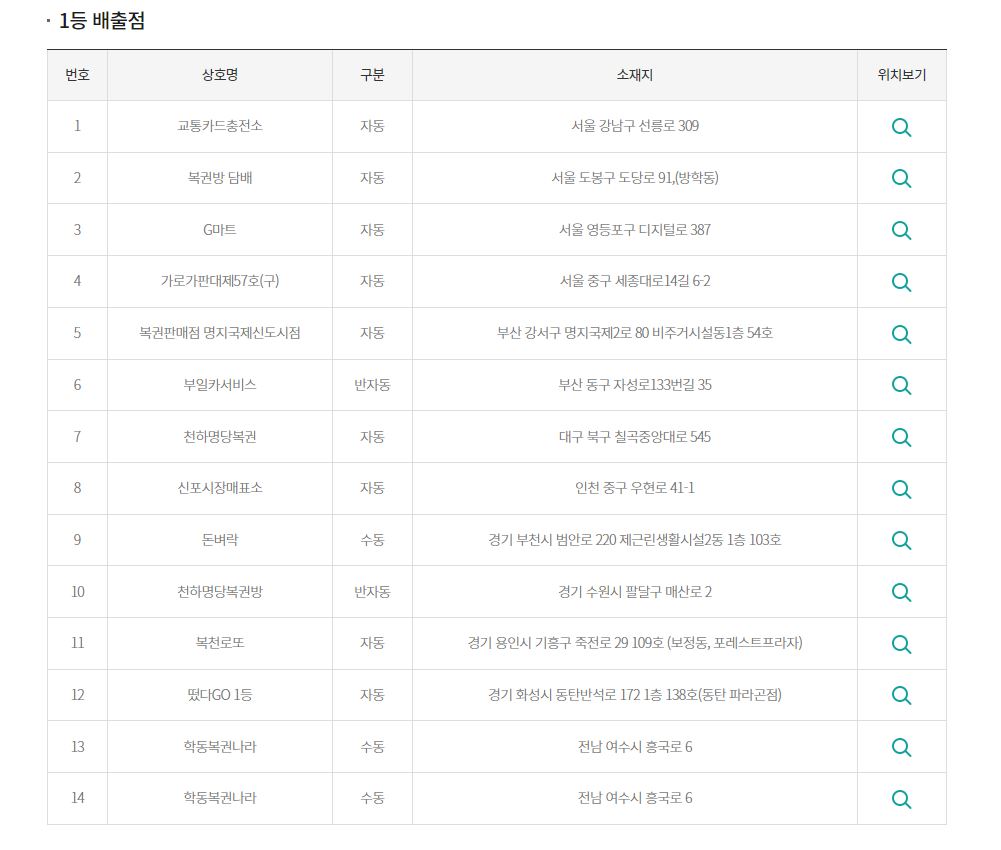Viewport: 1001px width, 850px height.
Task: Click store name 가로가판대제57호(구)
Action: pos(220,280)
